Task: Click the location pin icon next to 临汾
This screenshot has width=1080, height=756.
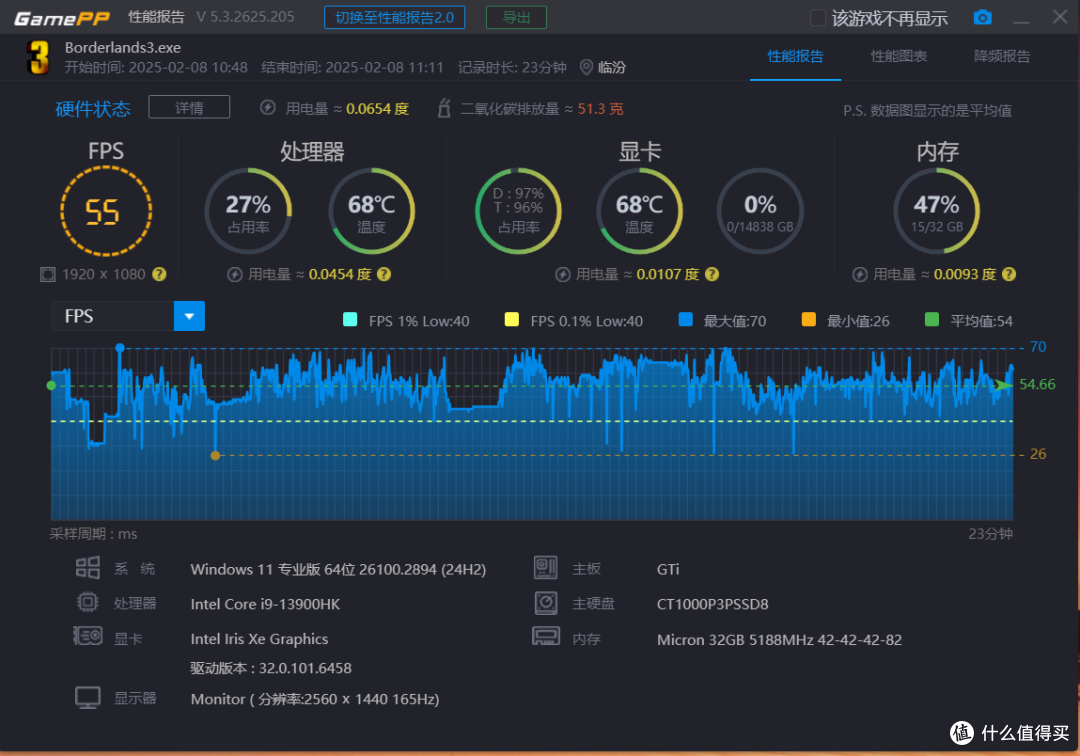Action: [x=586, y=67]
